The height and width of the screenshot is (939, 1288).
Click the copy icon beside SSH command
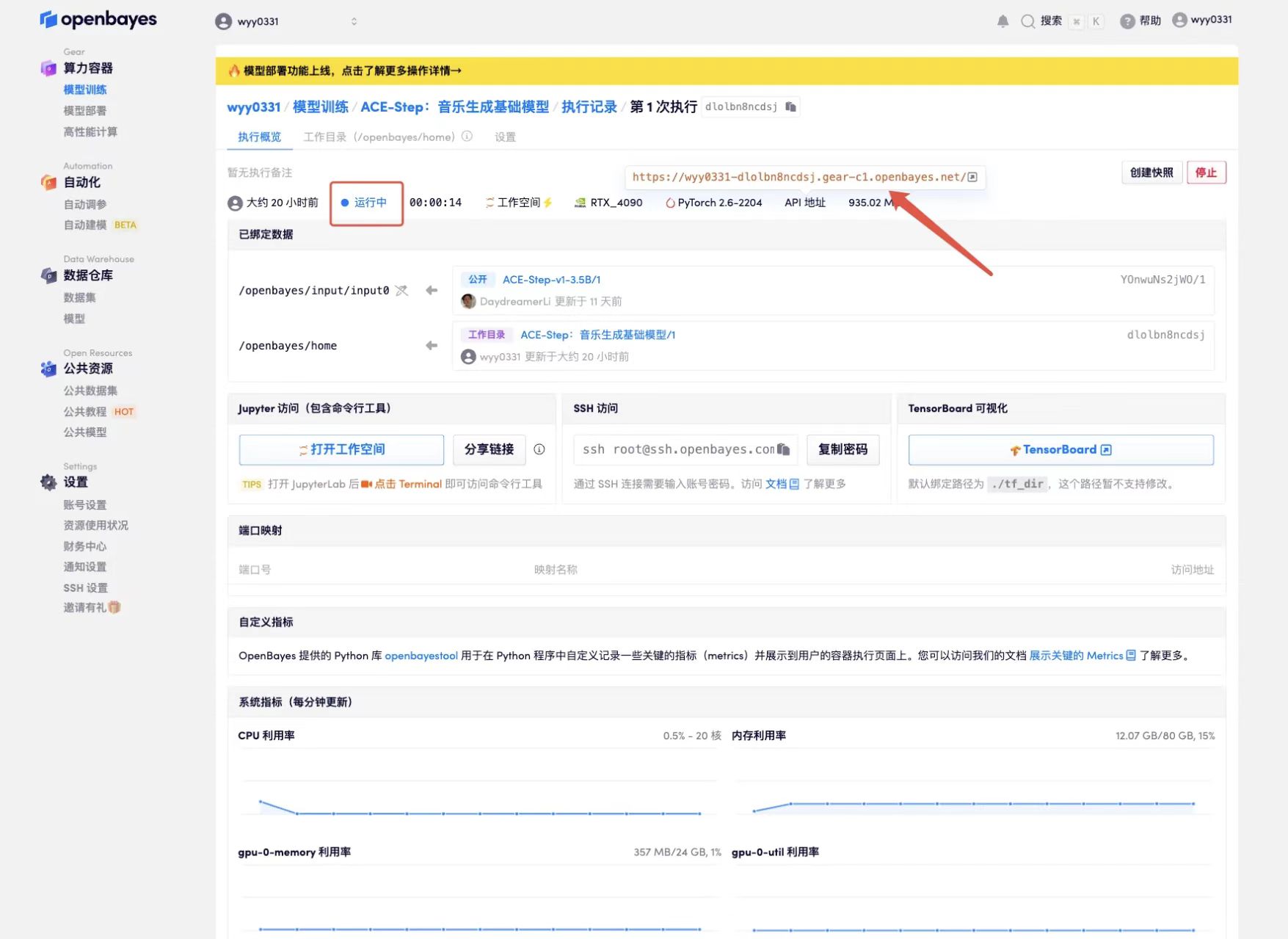coord(783,449)
